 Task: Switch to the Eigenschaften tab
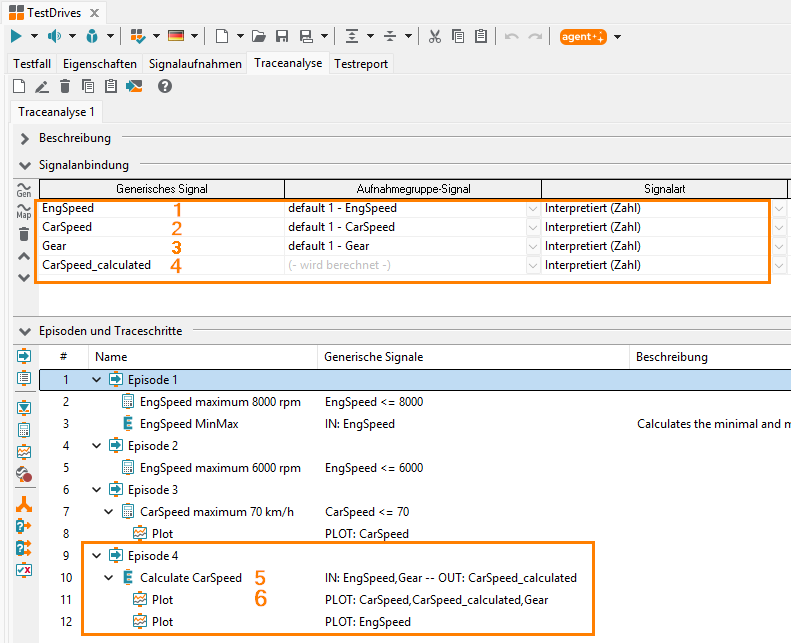tap(99, 64)
